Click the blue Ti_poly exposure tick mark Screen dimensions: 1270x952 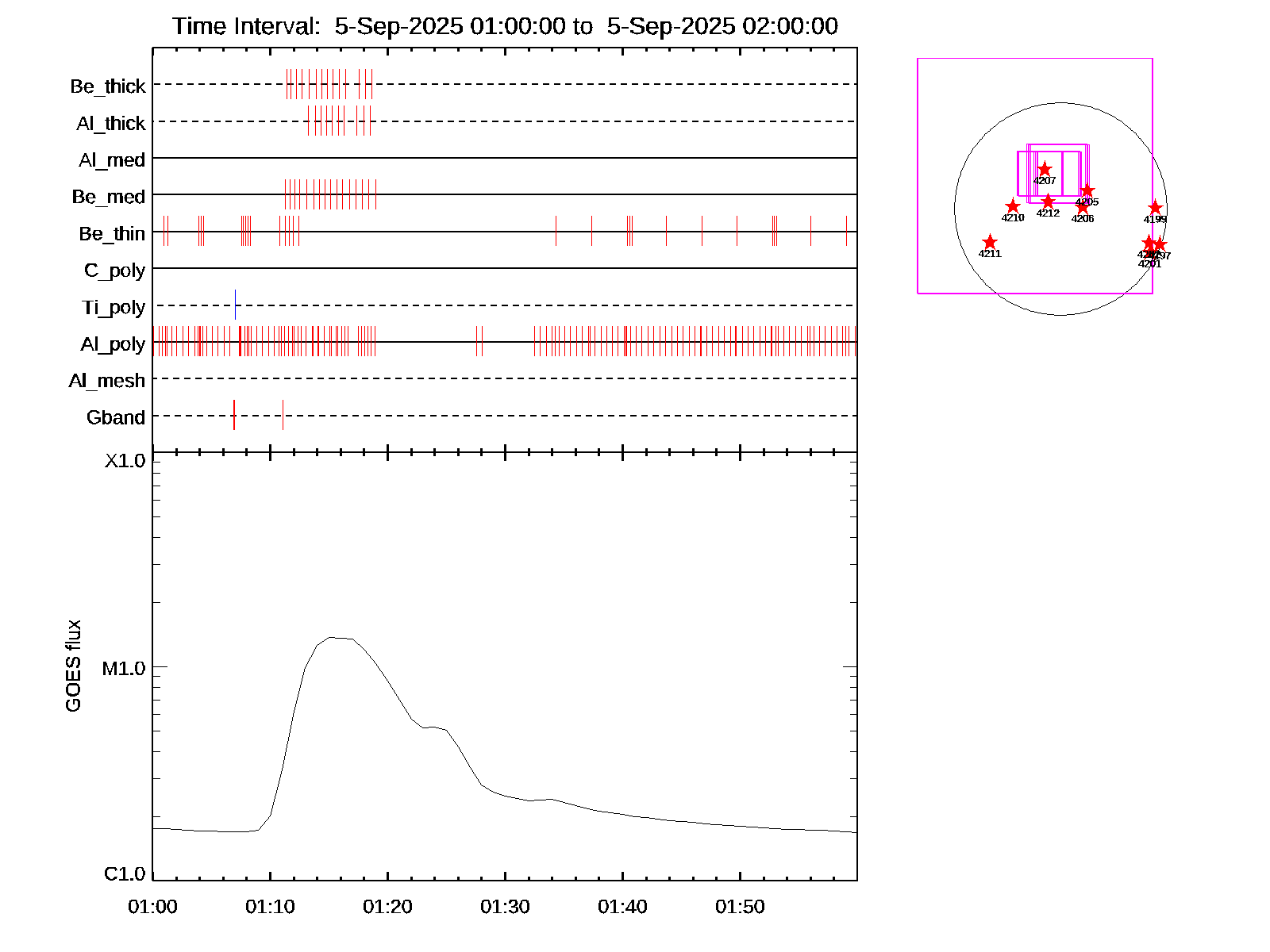235,305
